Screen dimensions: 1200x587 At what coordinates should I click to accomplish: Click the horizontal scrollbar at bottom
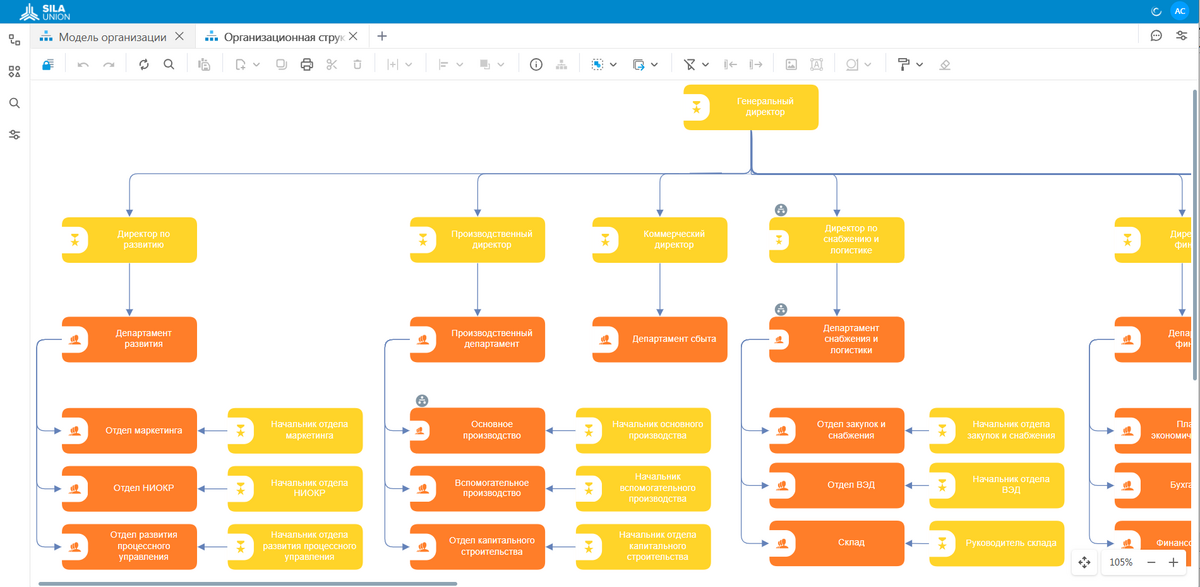[248, 583]
